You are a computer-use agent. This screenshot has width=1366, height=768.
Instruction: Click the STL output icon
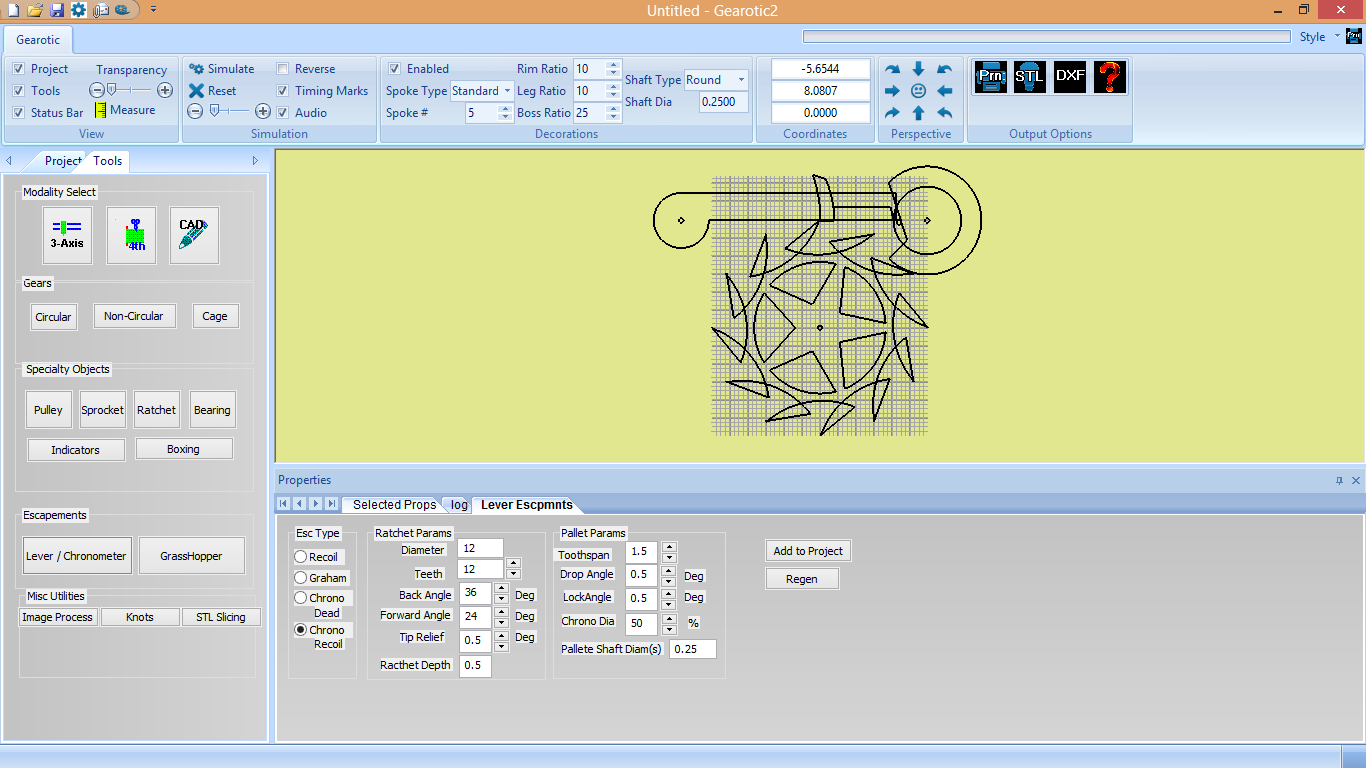1029,77
